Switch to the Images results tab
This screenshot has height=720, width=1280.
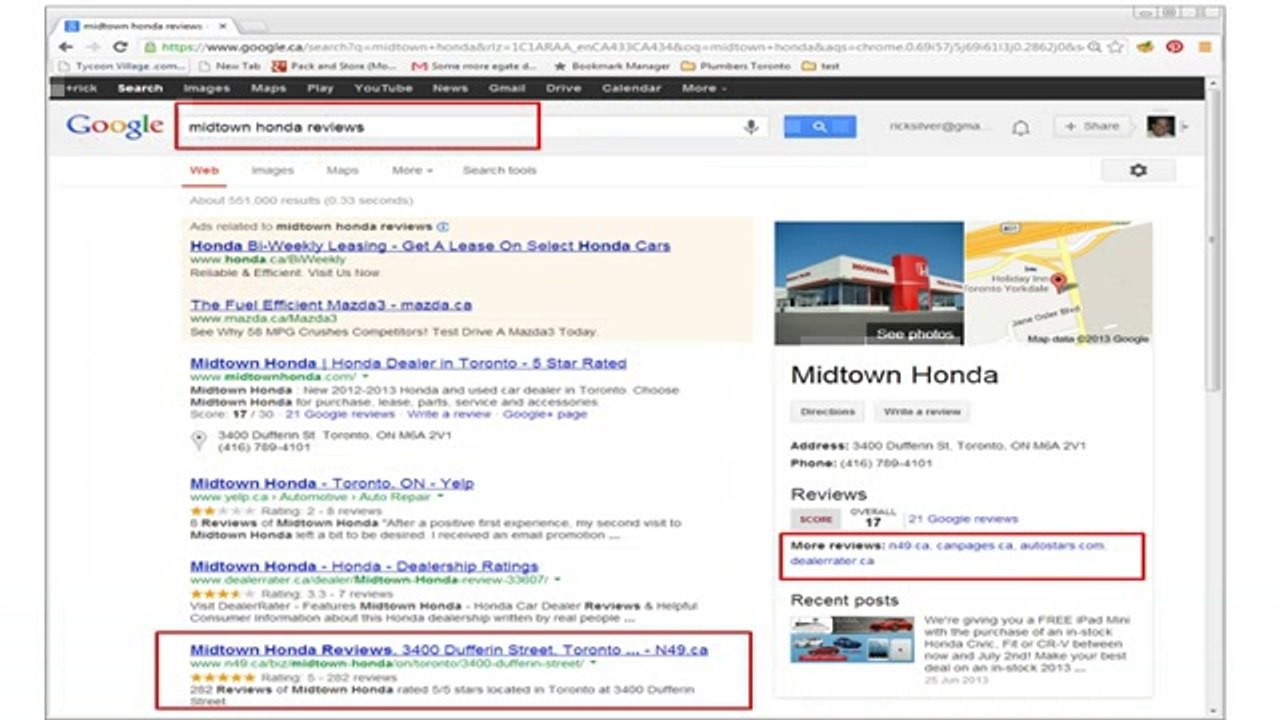[272, 171]
